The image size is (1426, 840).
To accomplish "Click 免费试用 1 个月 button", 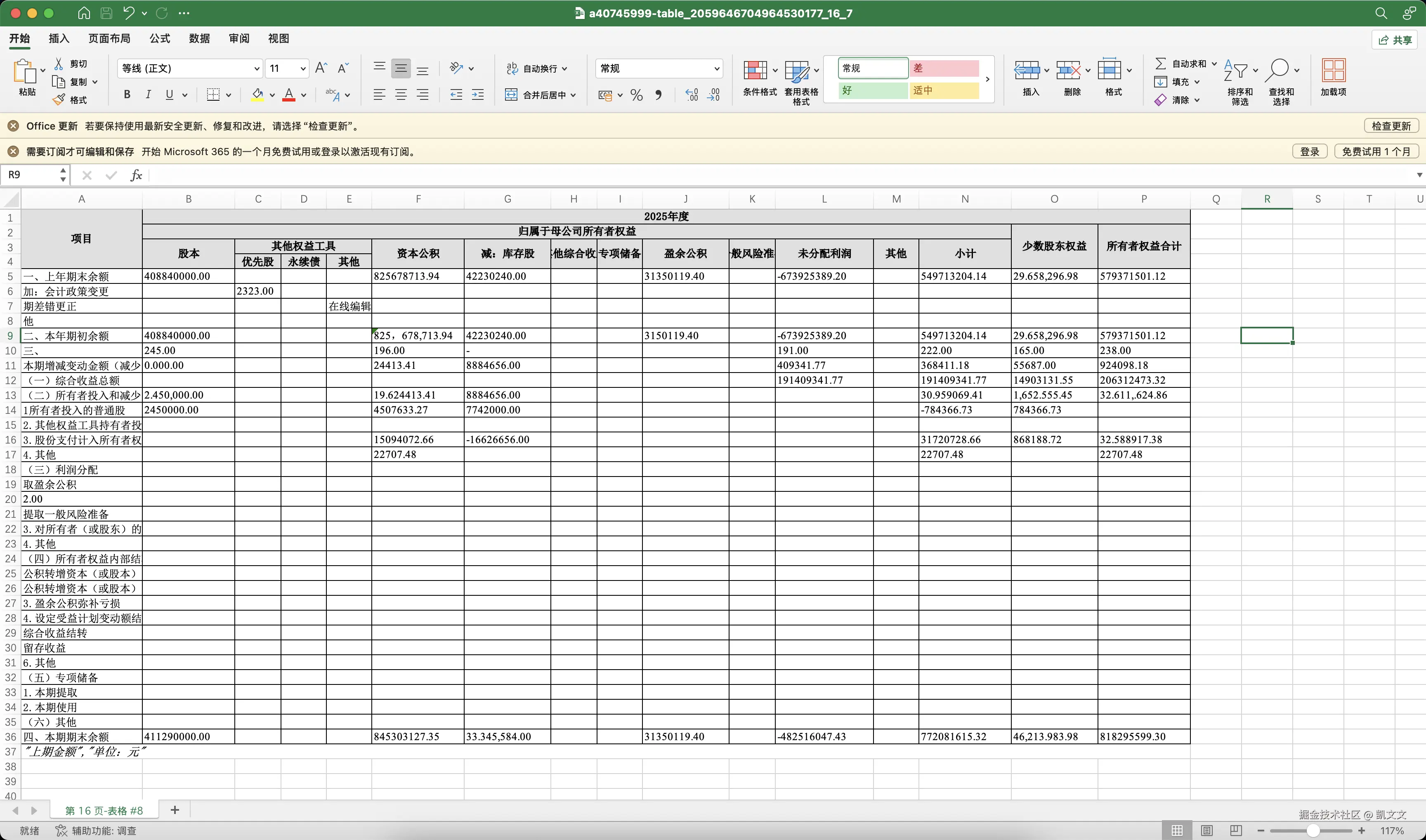I will pyautogui.click(x=1376, y=151).
